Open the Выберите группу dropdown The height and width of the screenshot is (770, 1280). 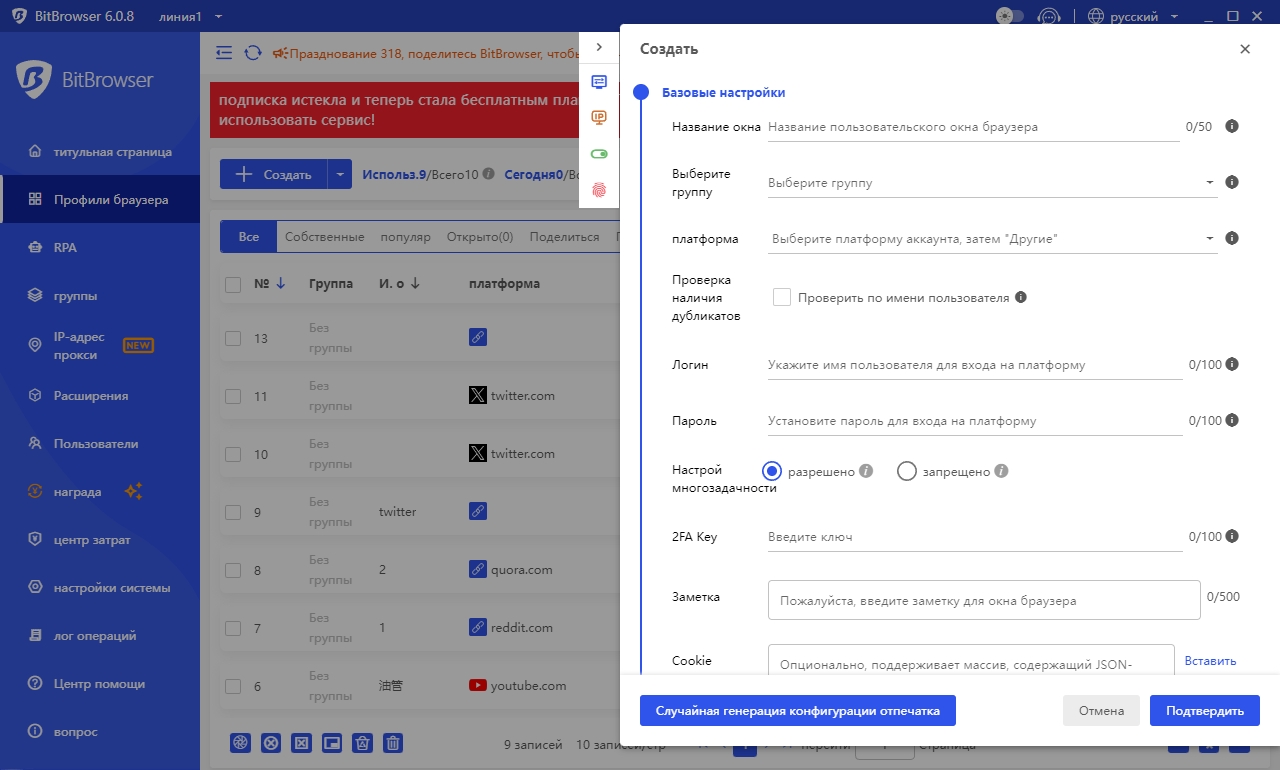992,183
